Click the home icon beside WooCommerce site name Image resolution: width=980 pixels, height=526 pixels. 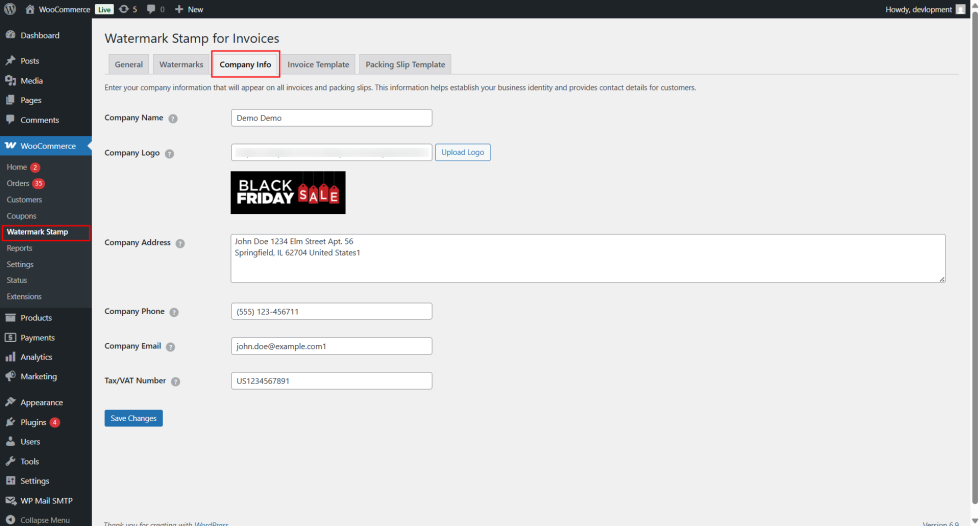tap(29, 9)
